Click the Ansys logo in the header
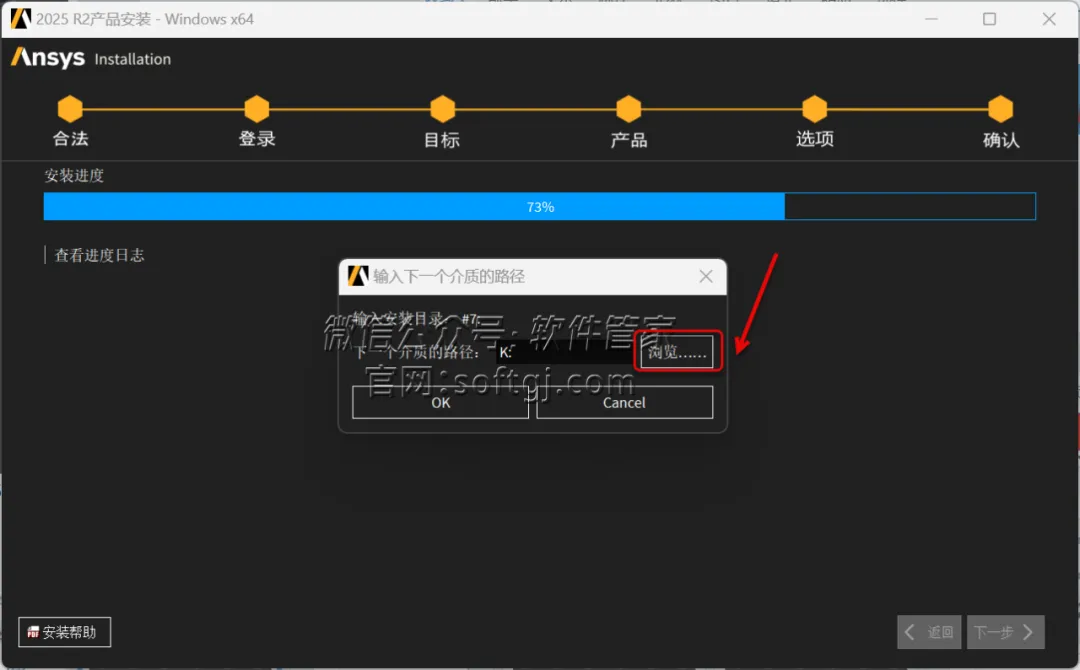The height and width of the screenshot is (670, 1080). 48,58
